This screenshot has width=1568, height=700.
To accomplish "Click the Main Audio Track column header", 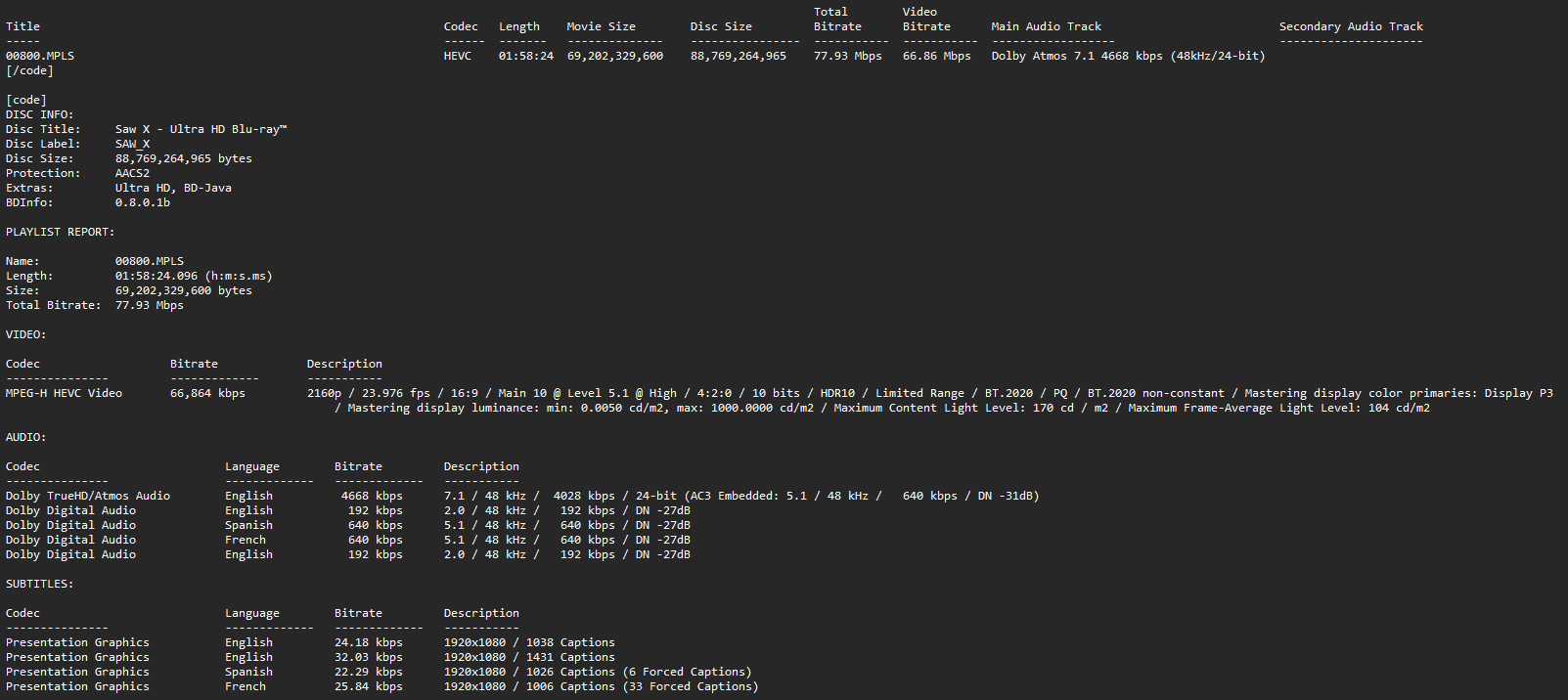I will coord(1046,26).
